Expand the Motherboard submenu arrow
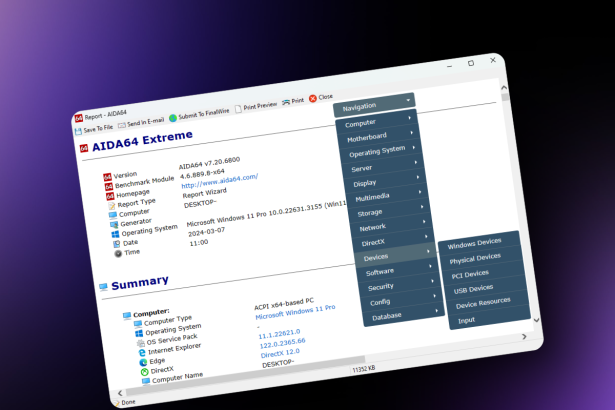 click(411, 133)
